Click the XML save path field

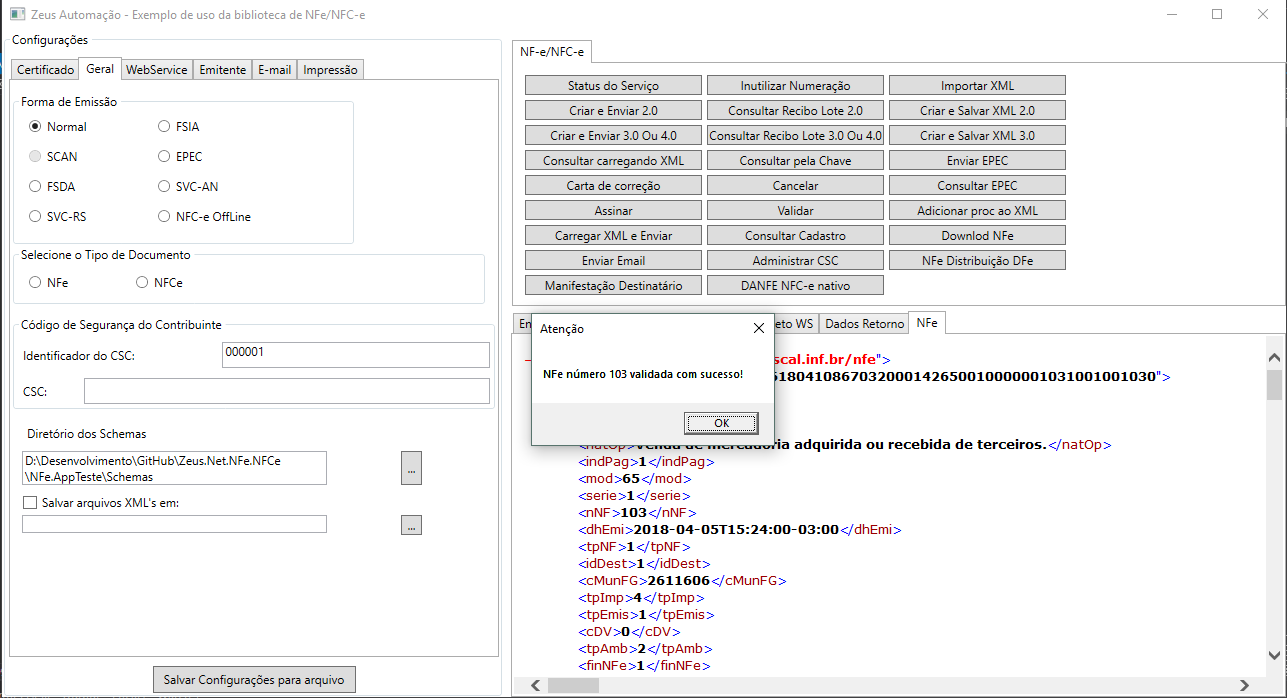[174, 524]
